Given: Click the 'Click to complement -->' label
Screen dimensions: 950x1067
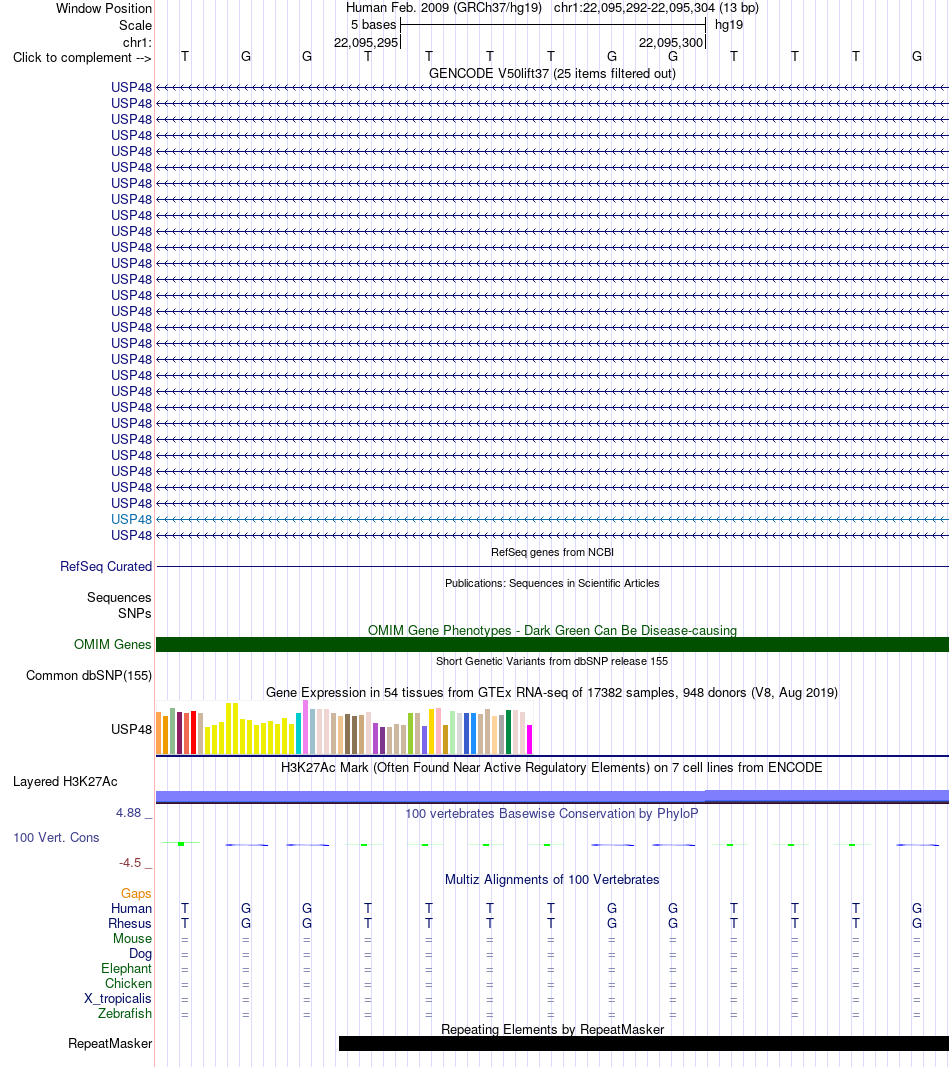Looking at the screenshot, I should (x=82, y=58).
